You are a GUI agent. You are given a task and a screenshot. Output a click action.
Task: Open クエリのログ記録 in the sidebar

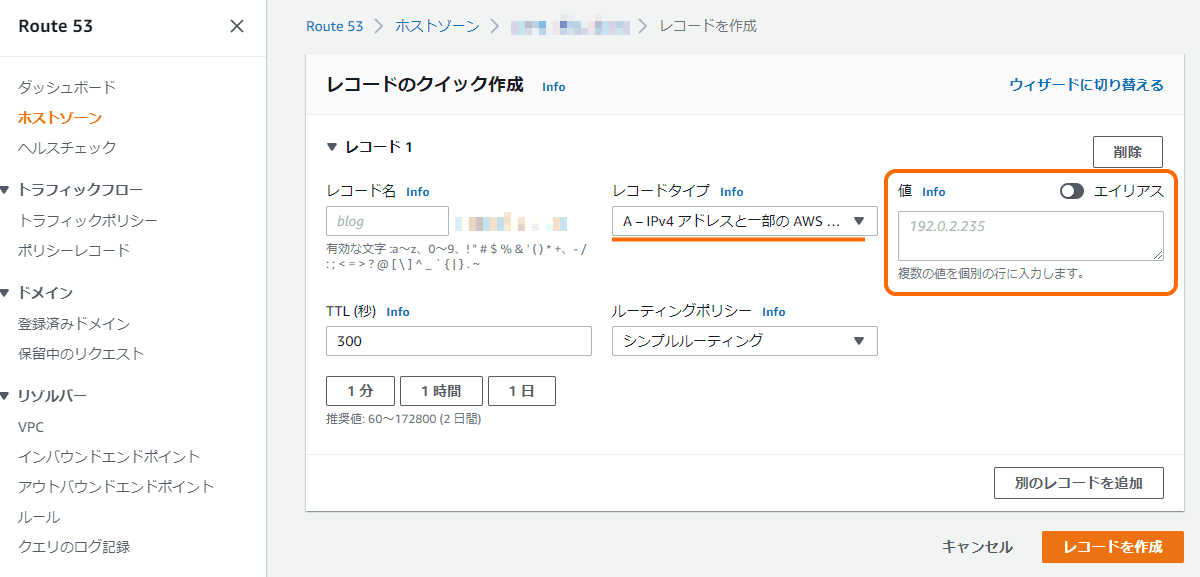[74, 547]
